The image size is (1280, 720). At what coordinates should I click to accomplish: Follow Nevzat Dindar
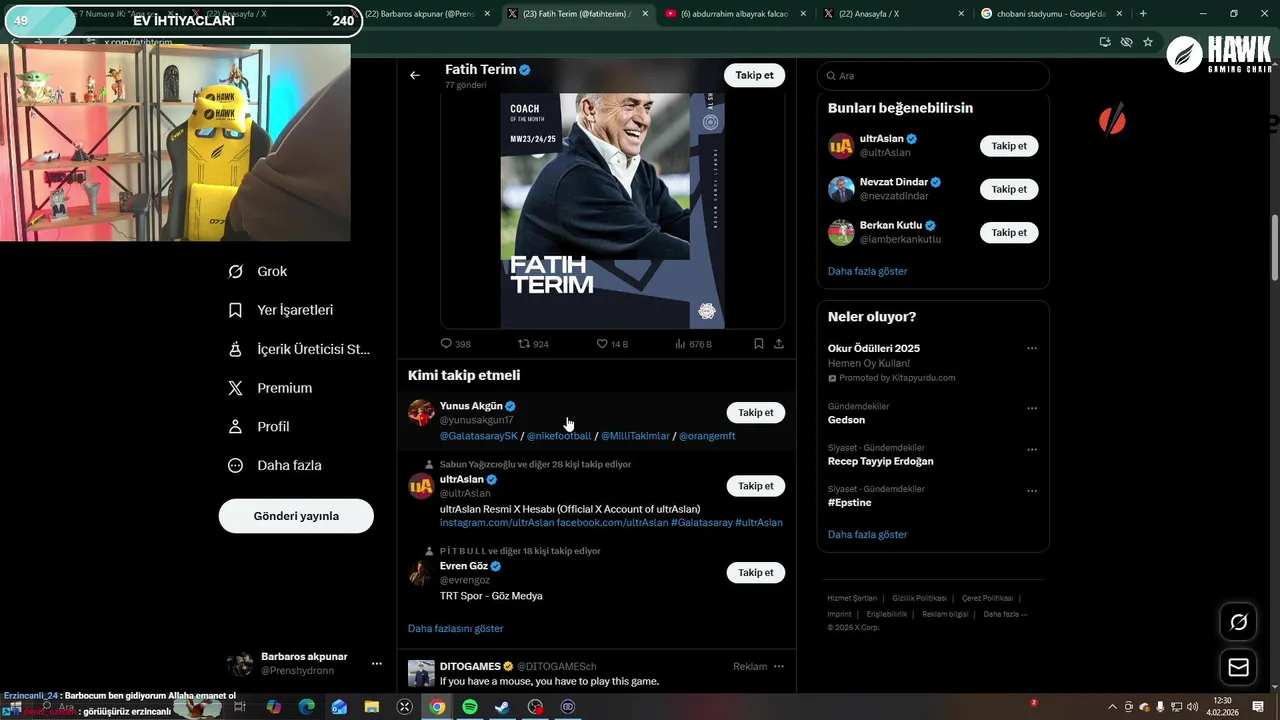coord(1009,189)
